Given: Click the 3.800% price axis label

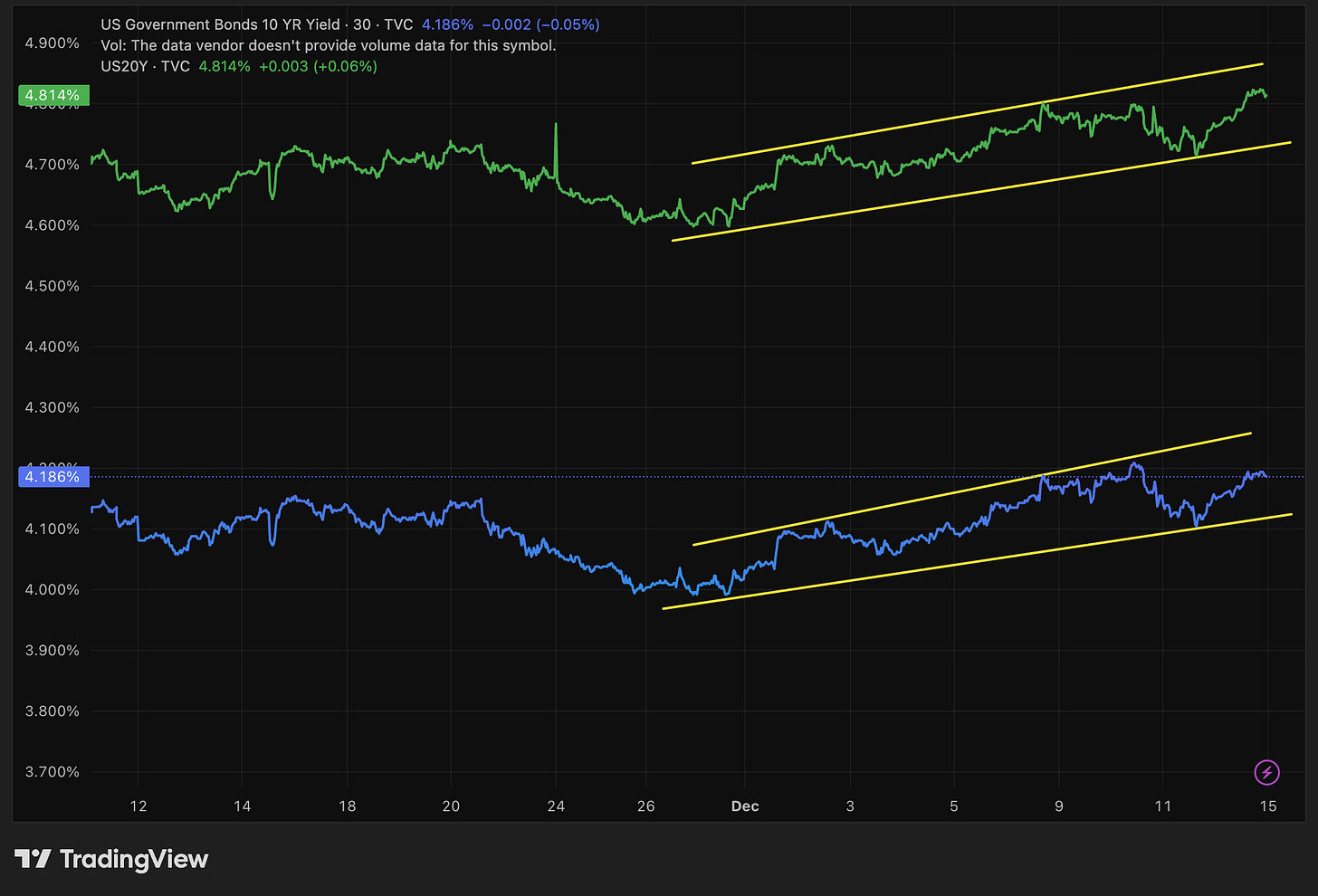Looking at the screenshot, I should (x=52, y=710).
